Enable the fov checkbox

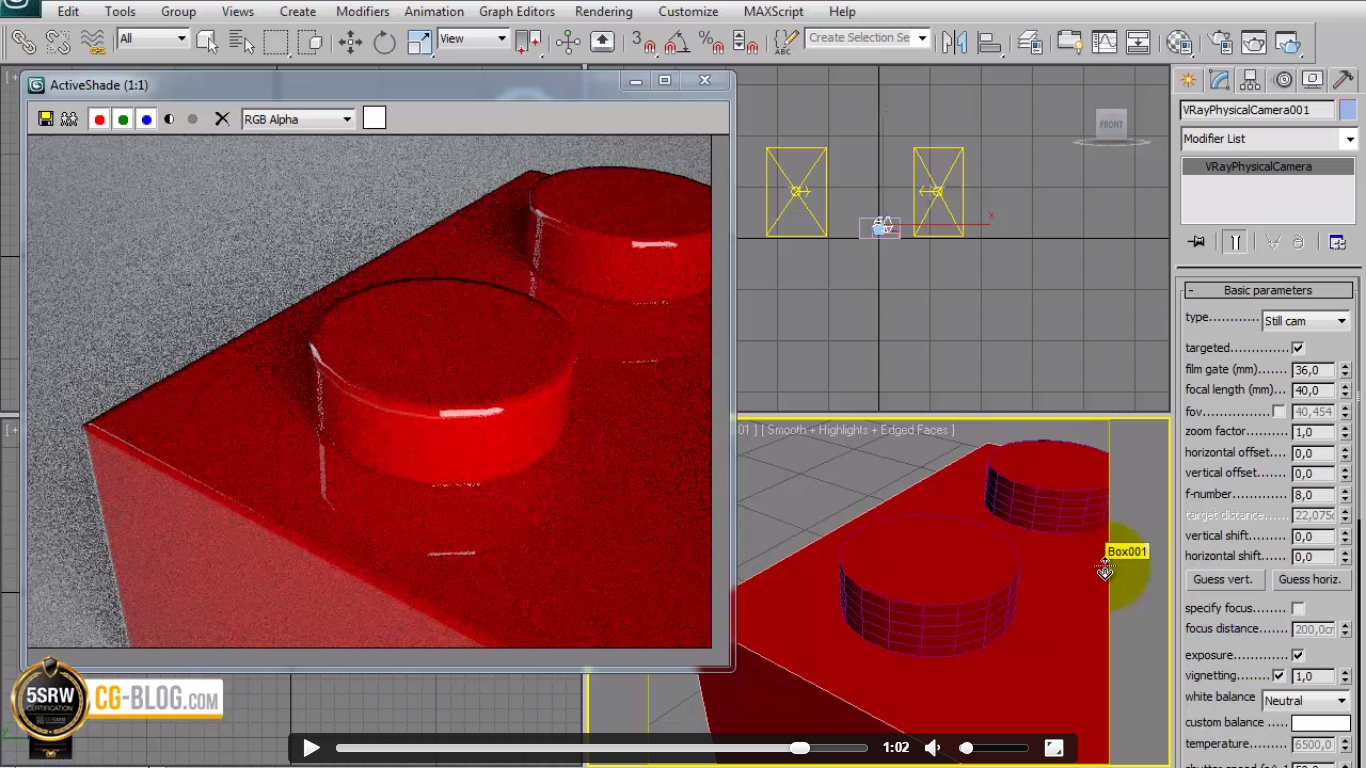click(1279, 411)
